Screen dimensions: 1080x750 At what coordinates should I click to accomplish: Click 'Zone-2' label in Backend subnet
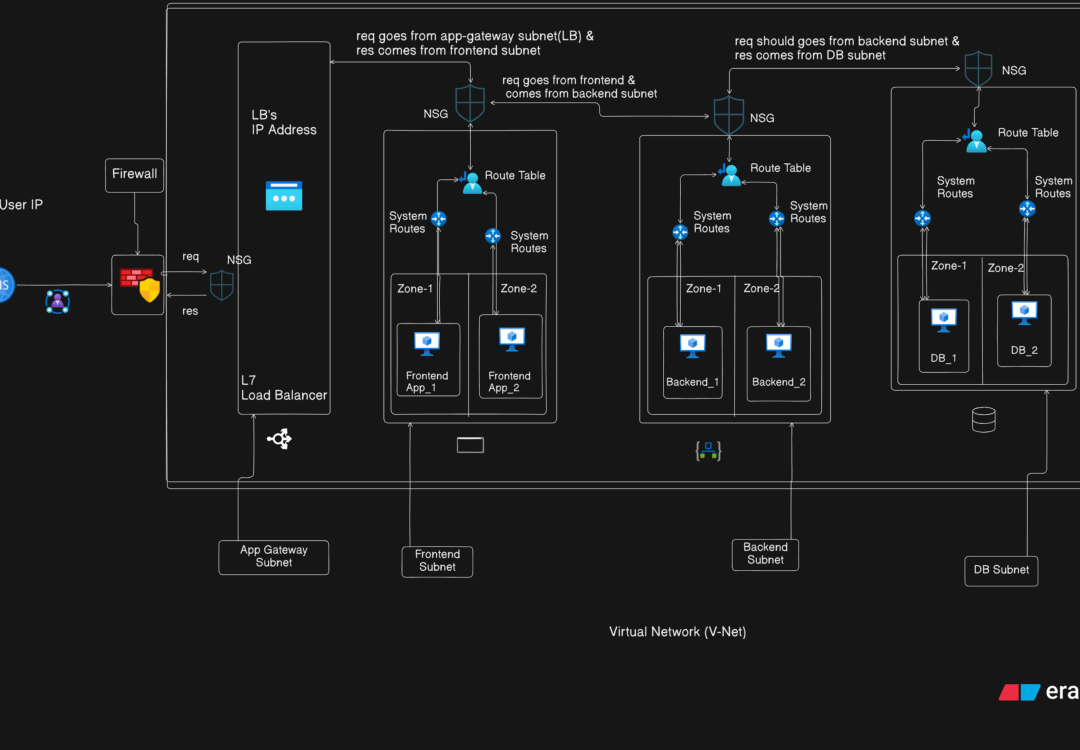[x=761, y=289]
